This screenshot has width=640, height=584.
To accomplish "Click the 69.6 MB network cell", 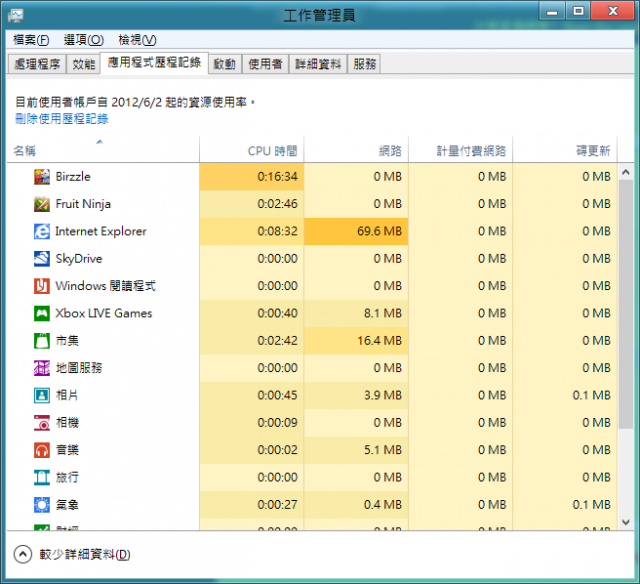I will click(x=356, y=231).
